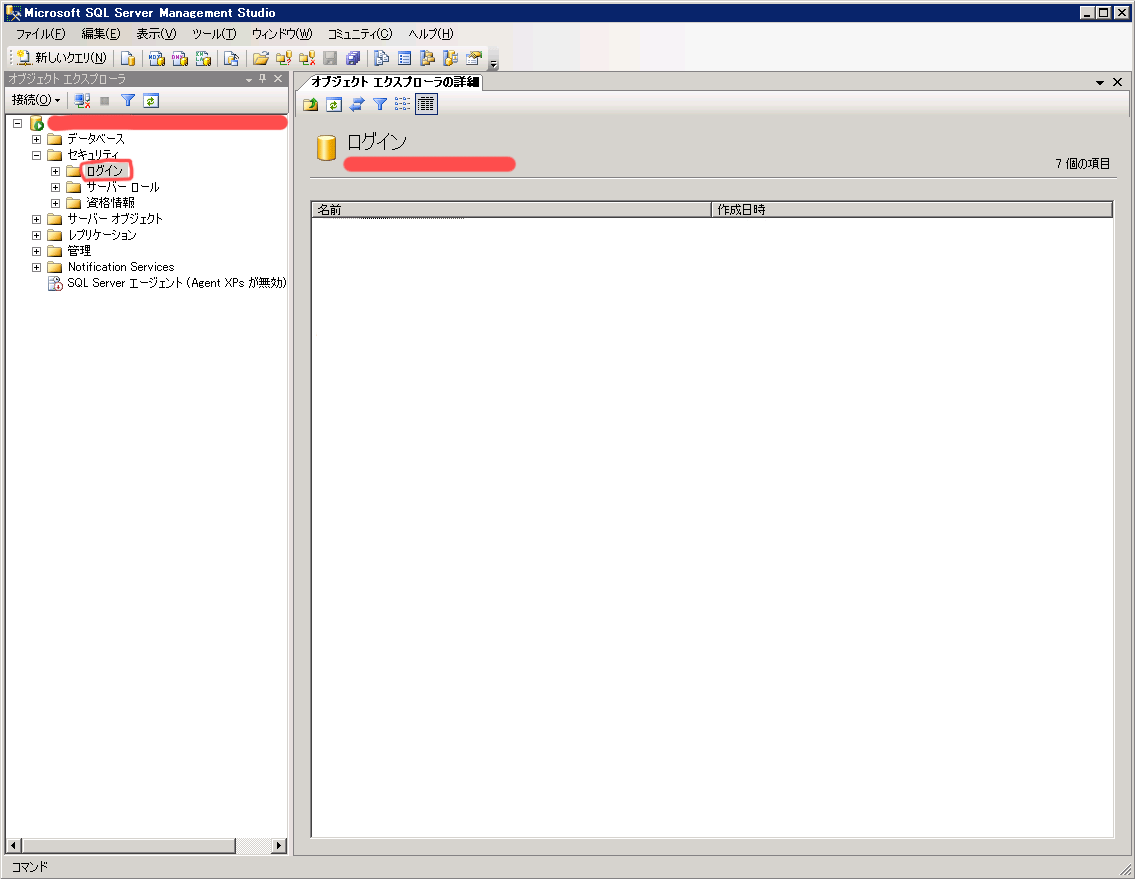
Task: Open the Template Explorer icon
Action: point(451,58)
